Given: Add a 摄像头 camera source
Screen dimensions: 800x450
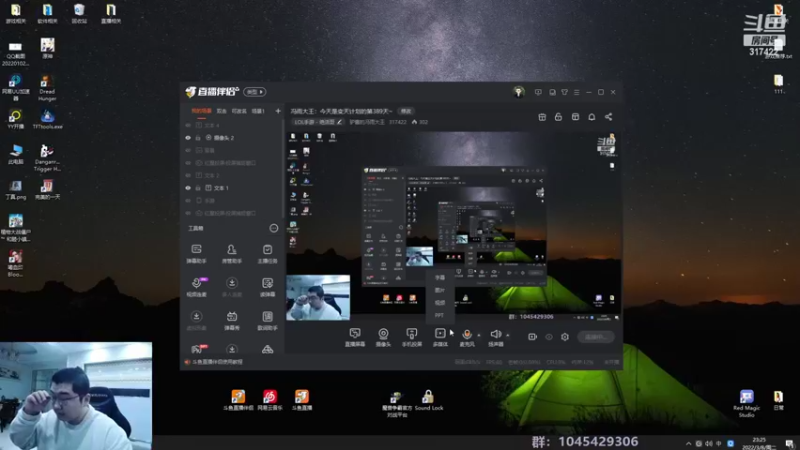Looking at the screenshot, I should pyautogui.click(x=383, y=337).
